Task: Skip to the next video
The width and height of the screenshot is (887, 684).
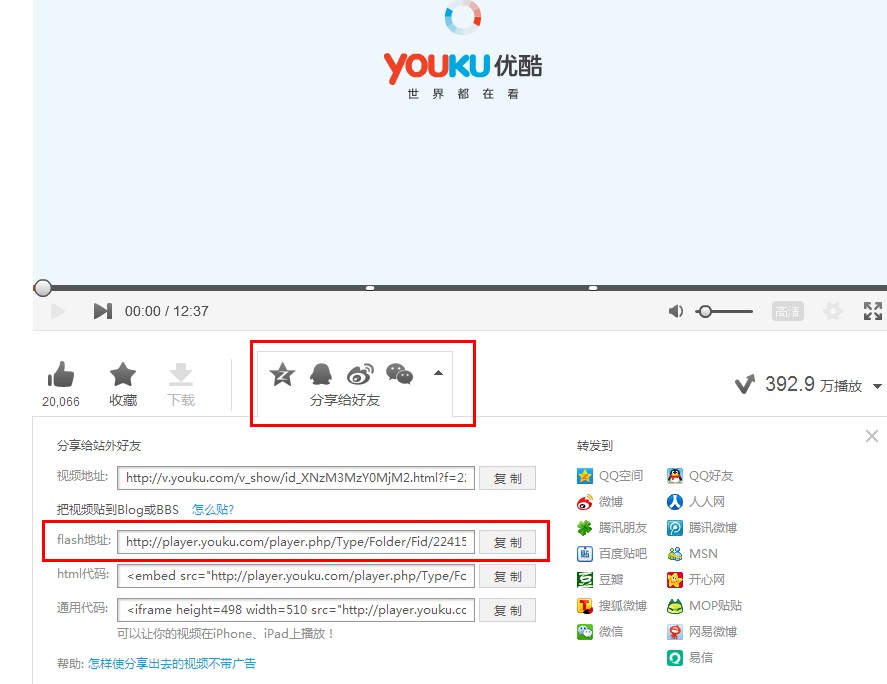Action: coord(102,311)
